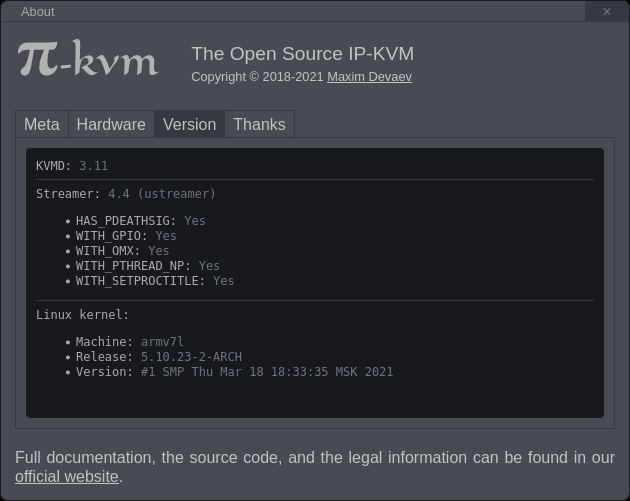Screen dimensions: 630x501
Task: Click the WITH_OMX: Yes line
Action: [122, 251]
